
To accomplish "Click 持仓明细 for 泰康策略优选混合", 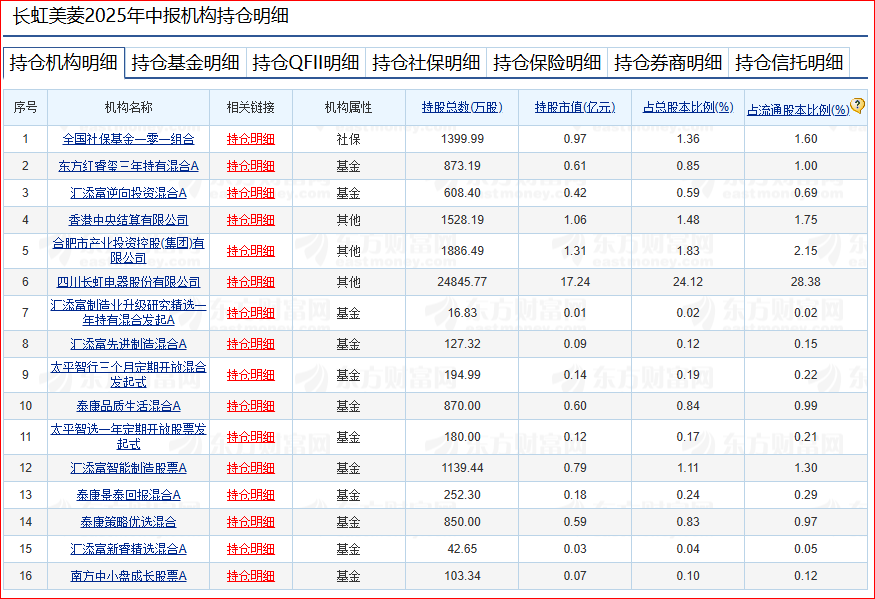I will pos(251,522).
